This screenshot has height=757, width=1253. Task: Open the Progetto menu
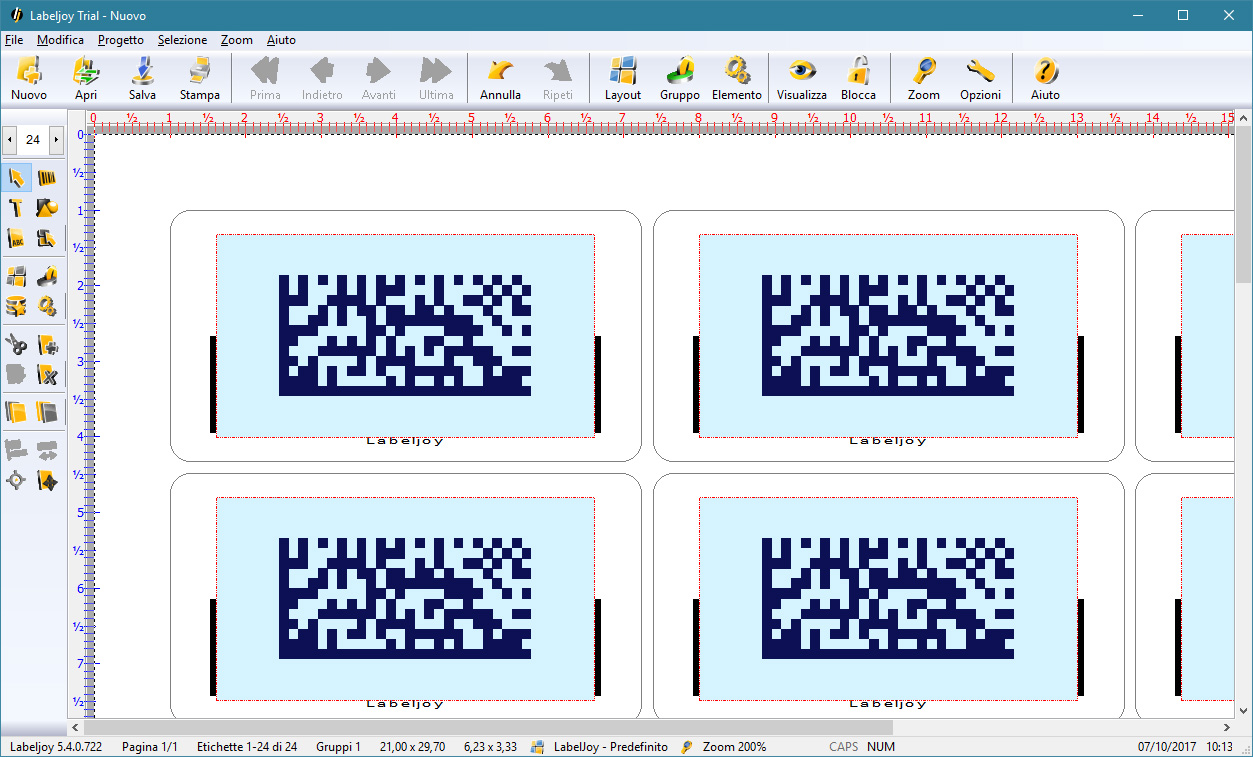121,40
